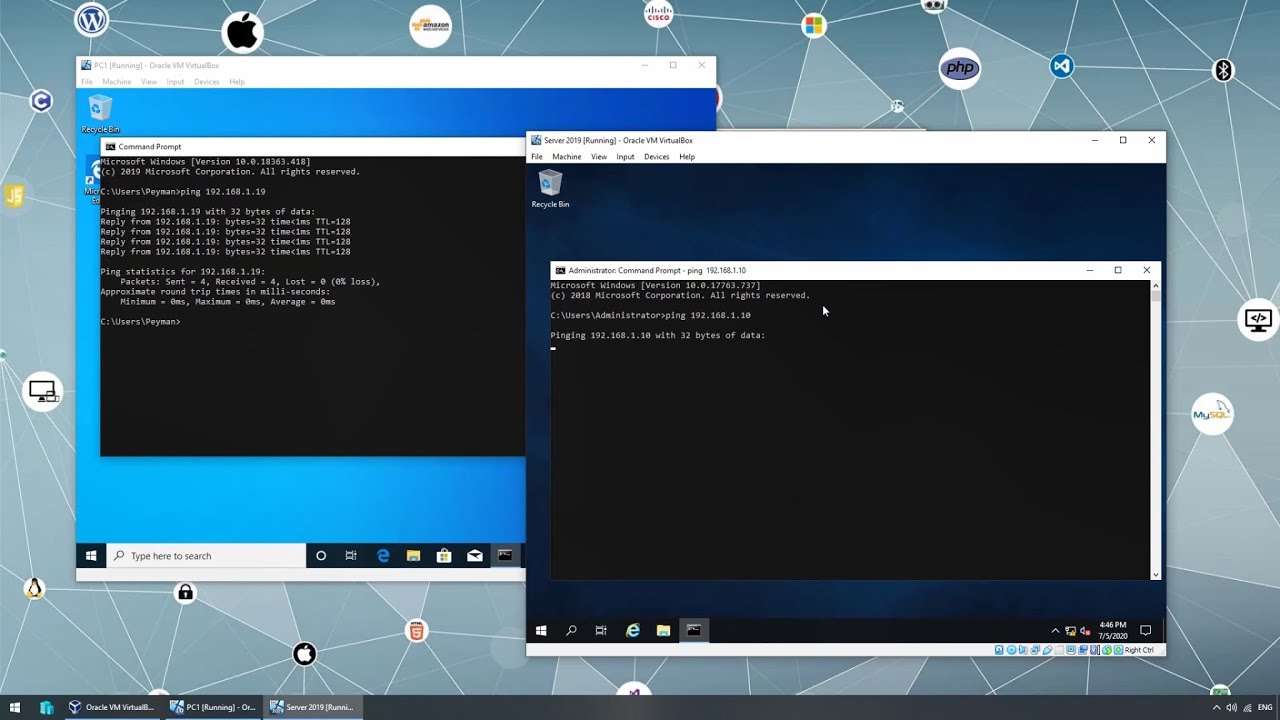The height and width of the screenshot is (720, 1280).
Task: Click the PC1 'Type here to search' box
Action: point(210,556)
